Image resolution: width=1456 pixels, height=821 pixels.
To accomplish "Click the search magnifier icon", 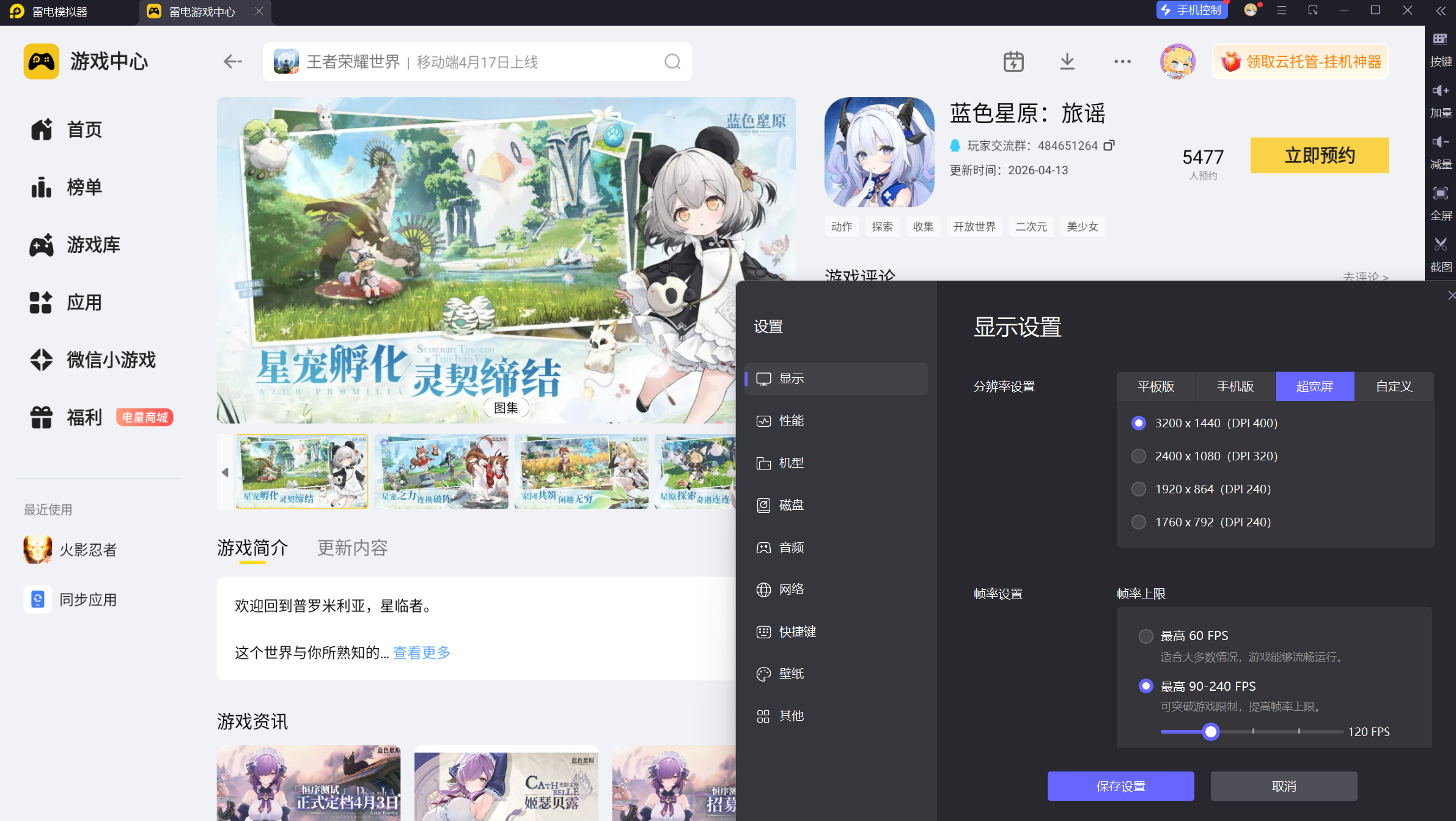I will pyautogui.click(x=672, y=62).
